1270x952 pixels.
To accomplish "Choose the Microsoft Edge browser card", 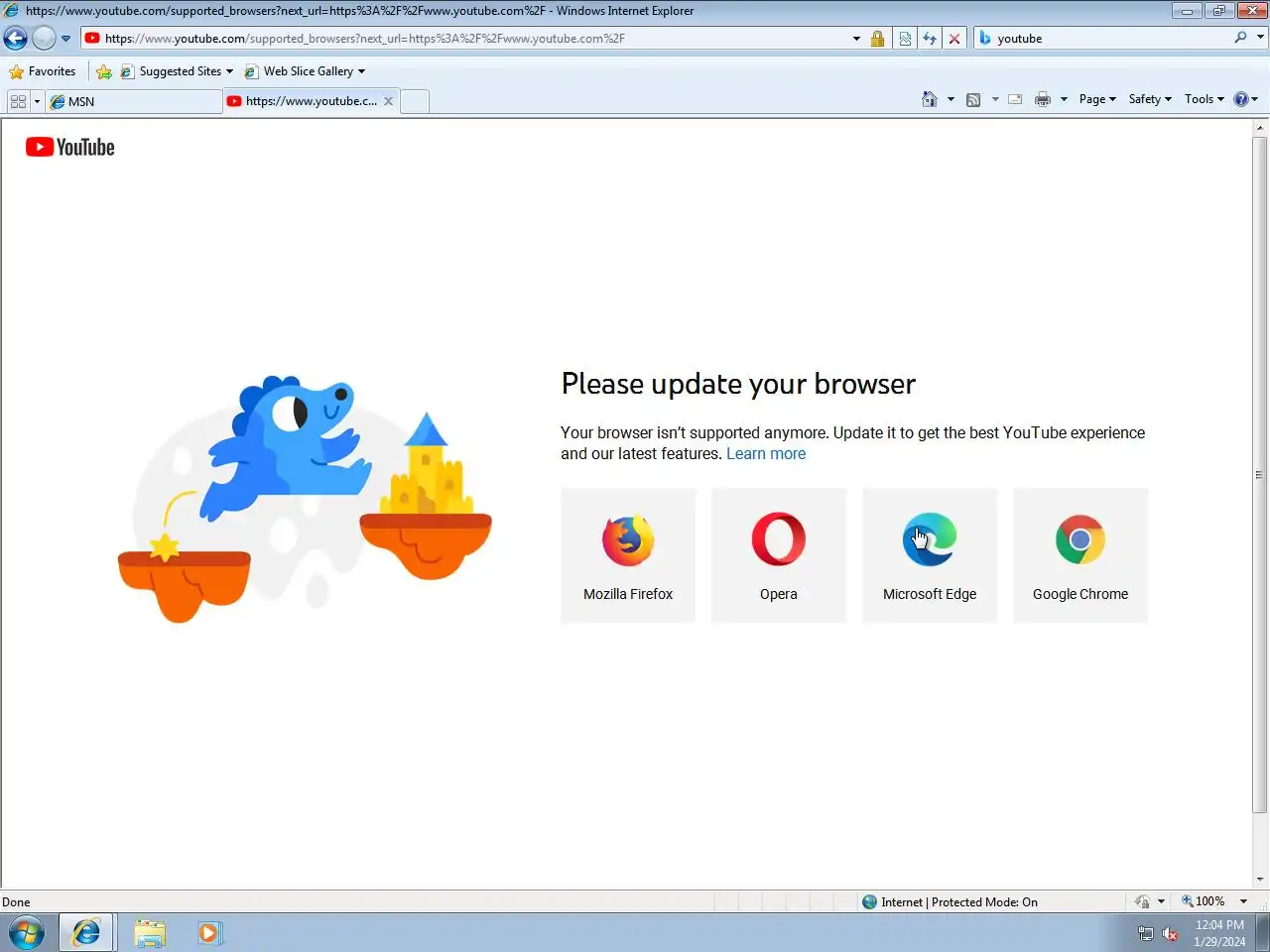I will [930, 555].
